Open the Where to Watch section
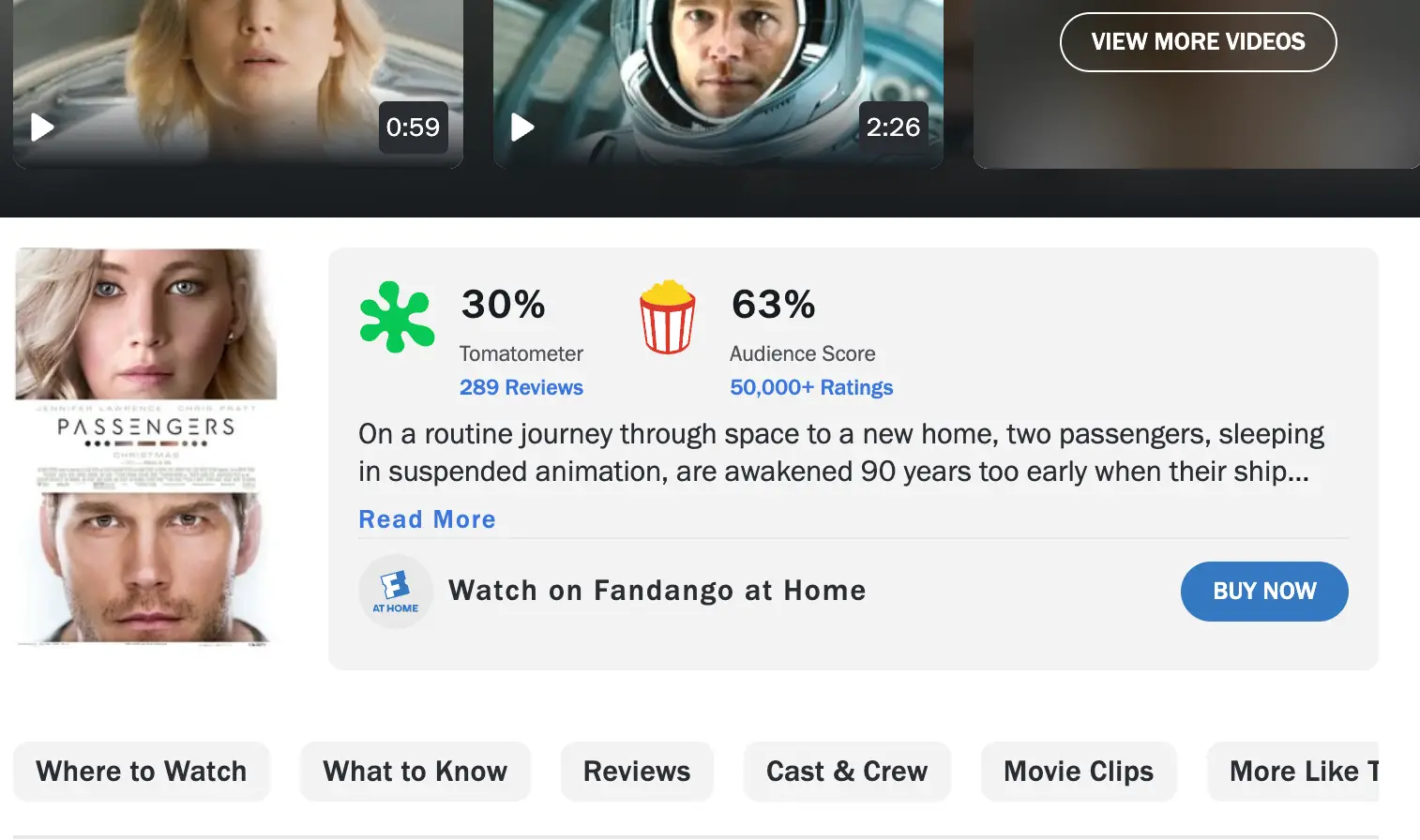Screen dimensions: 1420x840 click(141, 771)
